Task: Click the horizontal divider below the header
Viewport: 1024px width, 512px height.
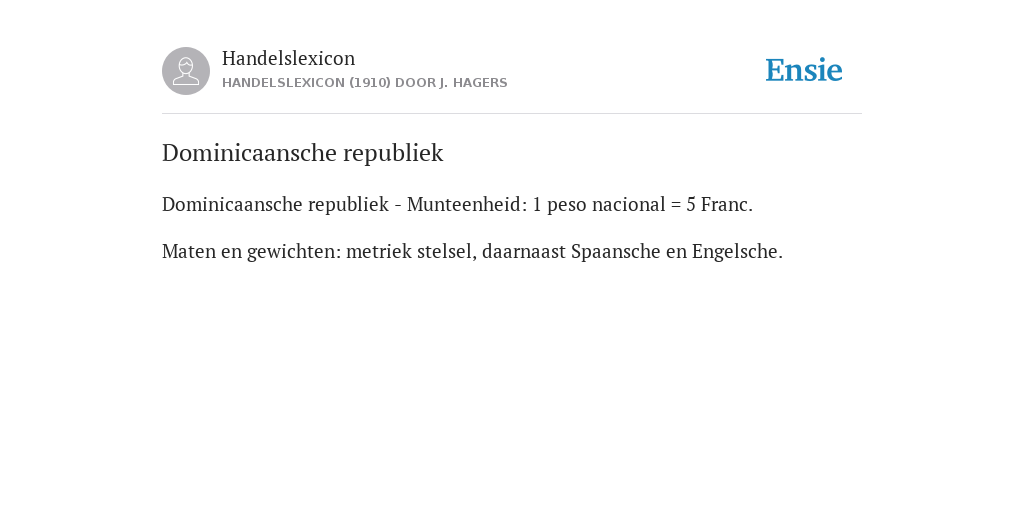Action: [512, 114]
